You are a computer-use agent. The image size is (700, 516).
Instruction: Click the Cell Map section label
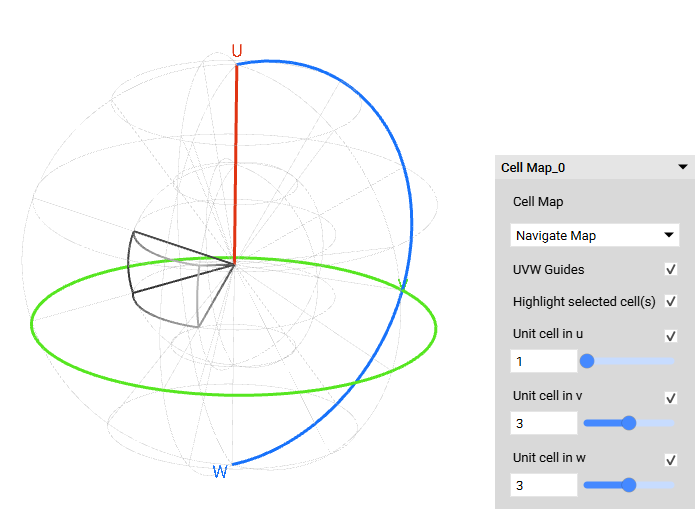(538, 202)
